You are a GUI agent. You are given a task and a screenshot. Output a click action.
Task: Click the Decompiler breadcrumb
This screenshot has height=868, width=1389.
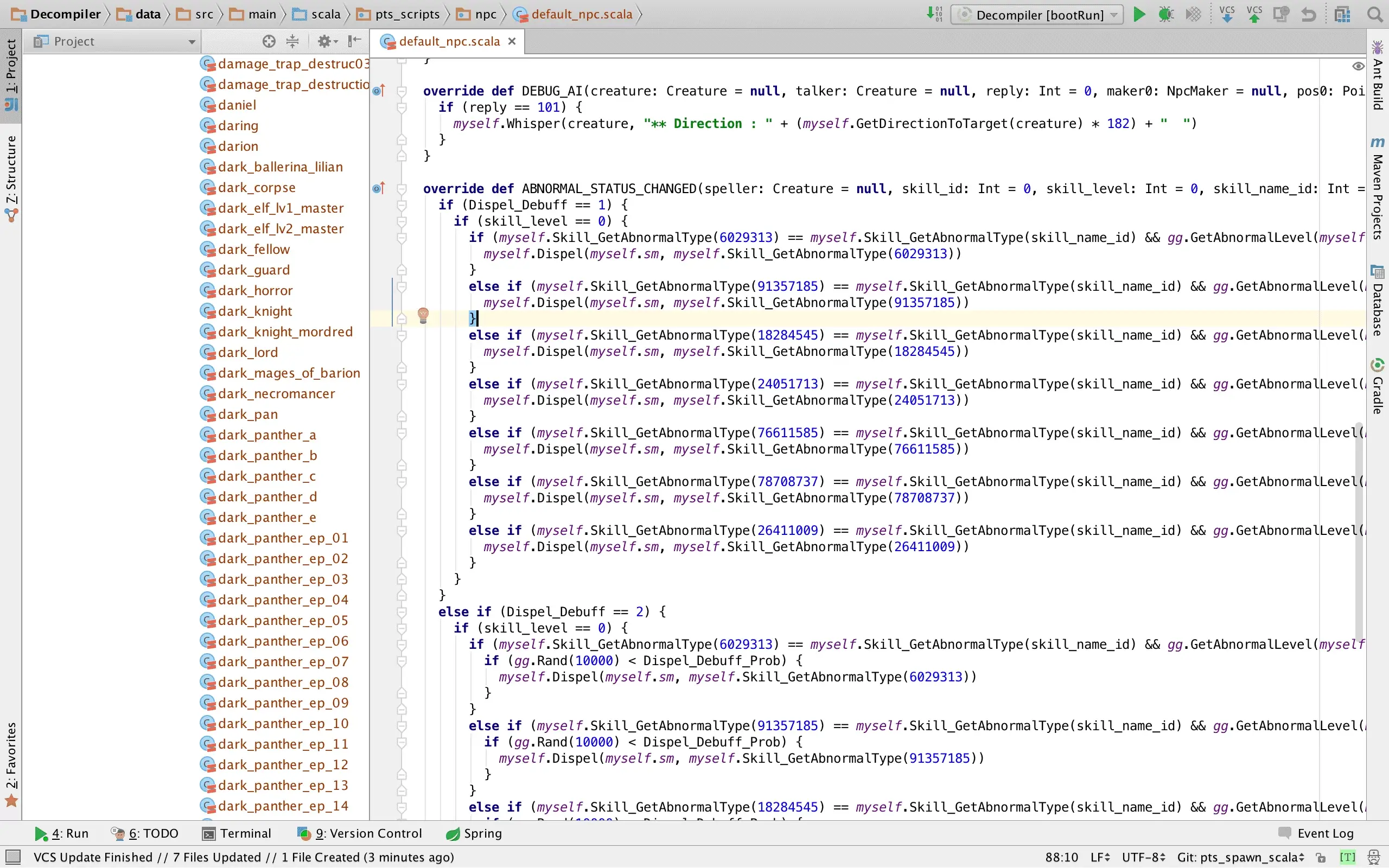tap(56, 14)
